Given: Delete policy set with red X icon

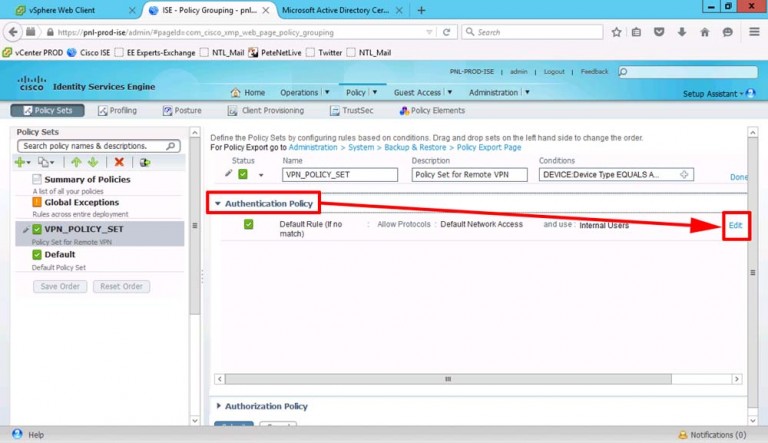Looking at the screenshot, I should point(119,162).
